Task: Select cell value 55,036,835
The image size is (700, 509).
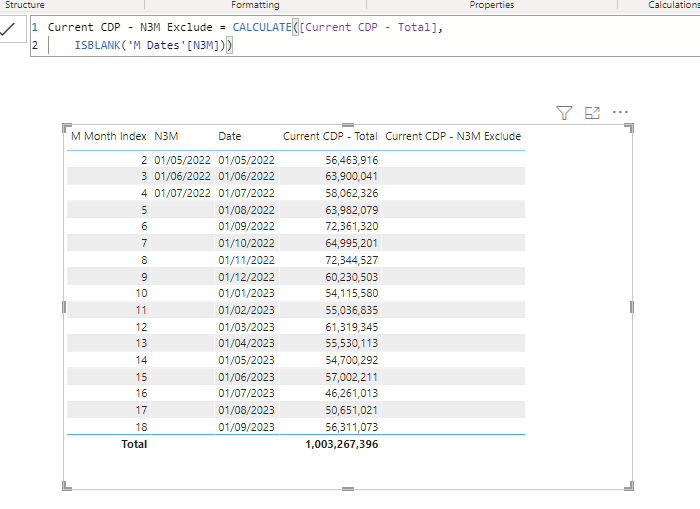Action: 351,310
